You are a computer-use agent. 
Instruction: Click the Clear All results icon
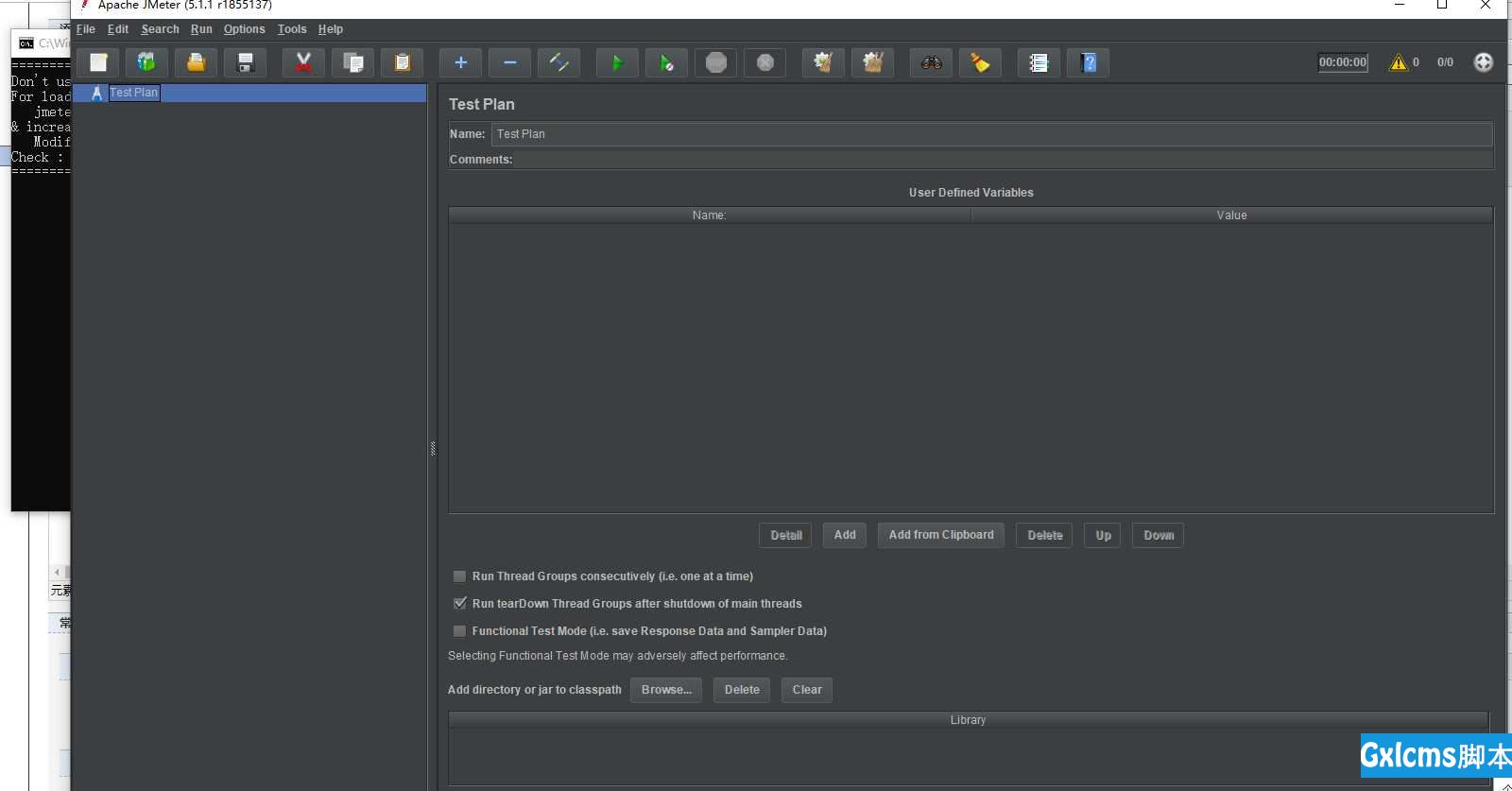[x=872, y=62]
